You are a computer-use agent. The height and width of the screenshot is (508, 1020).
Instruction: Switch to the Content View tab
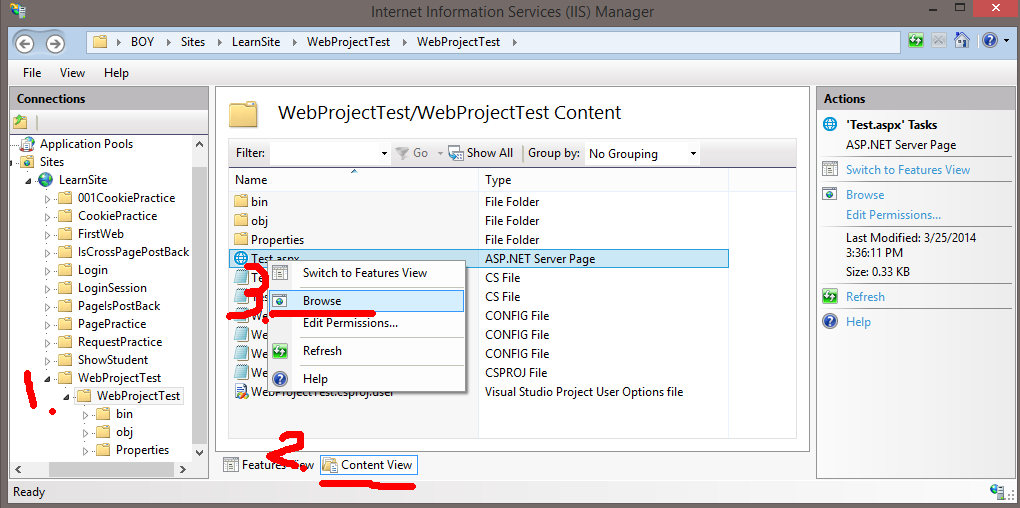tap(369, 465)
